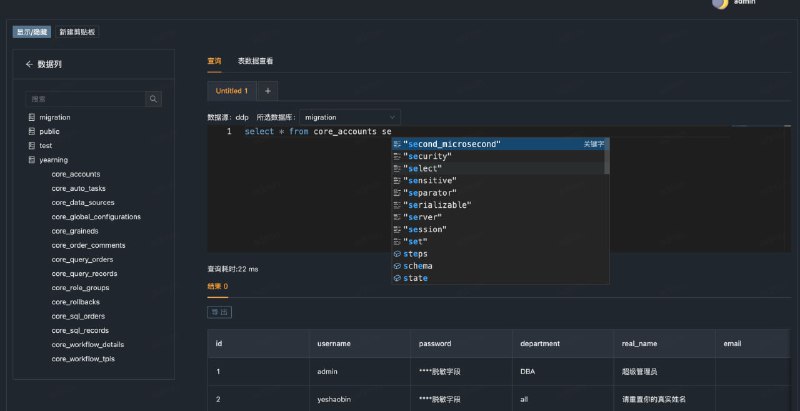The height and width of the screenshot is (411, 800).
Task: Select the core_graineds table
Action: (x=74, y=231)
